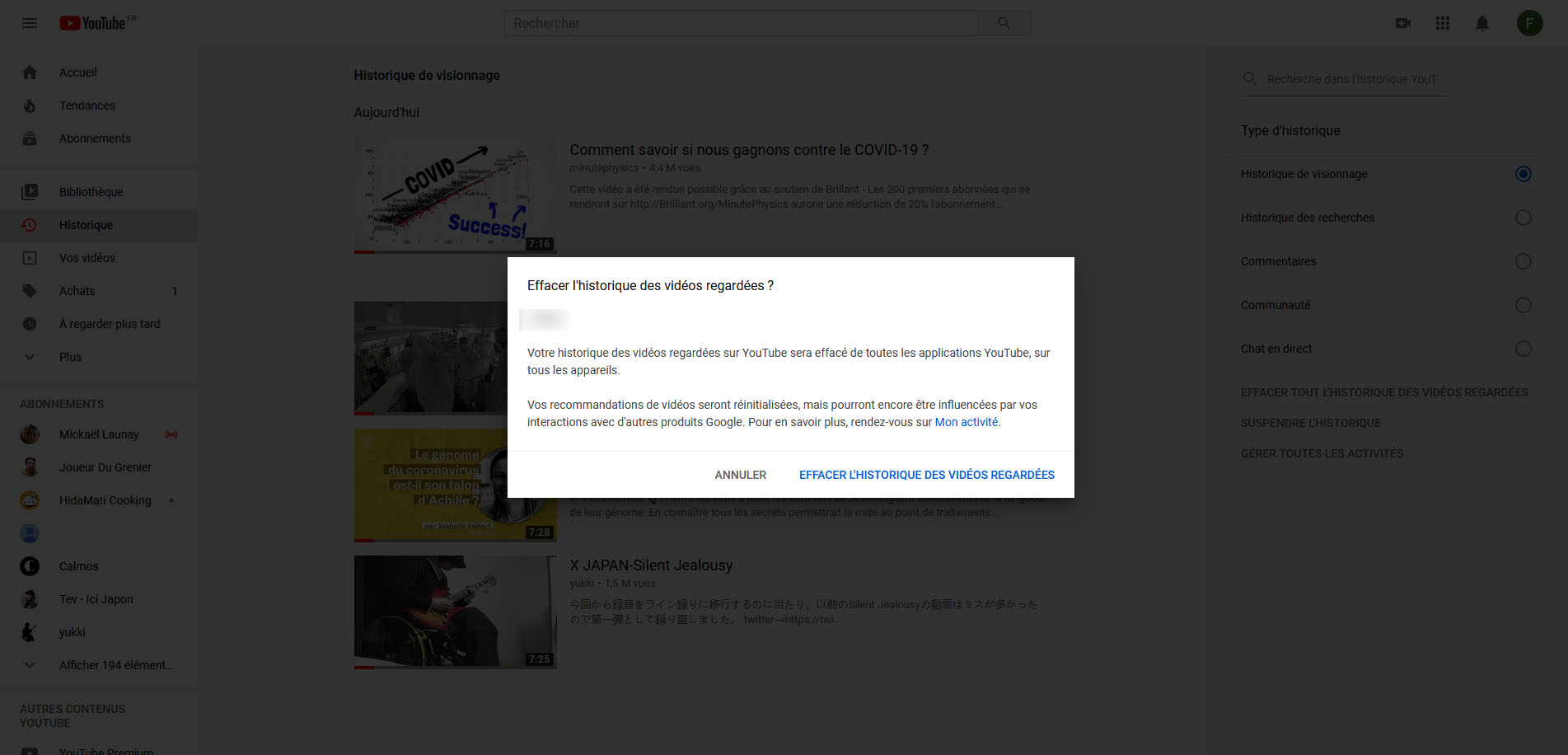Select Communauté radio button

(x=1524, y=305)
